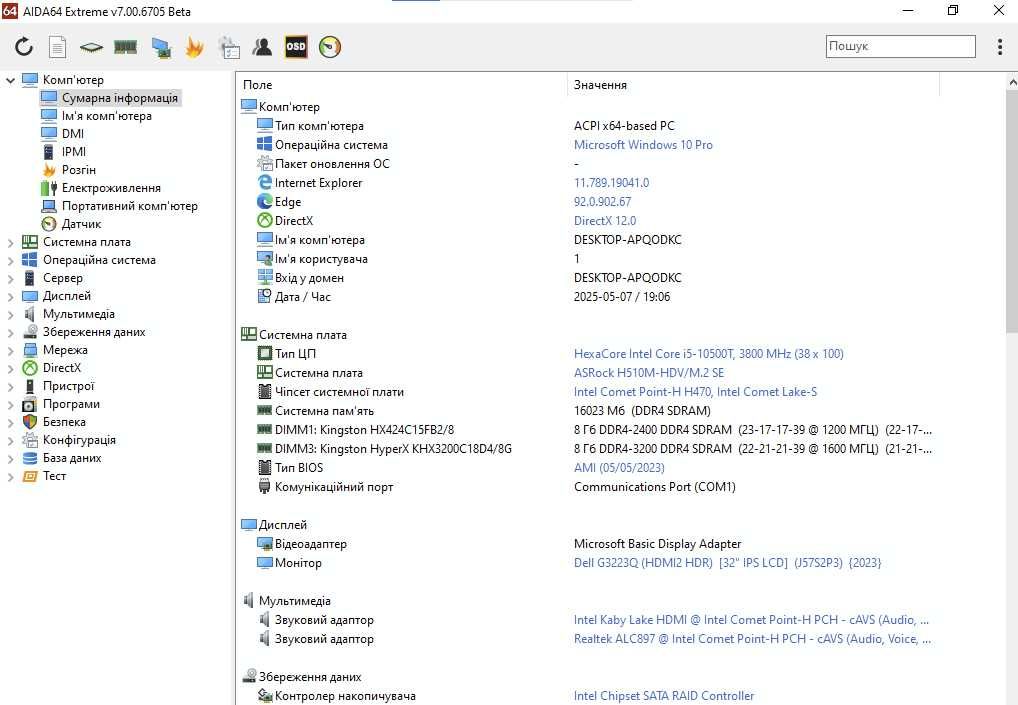Click the Розгін flame tree icon
This screenshot has height=705, width=1018.
coord(49,170)
